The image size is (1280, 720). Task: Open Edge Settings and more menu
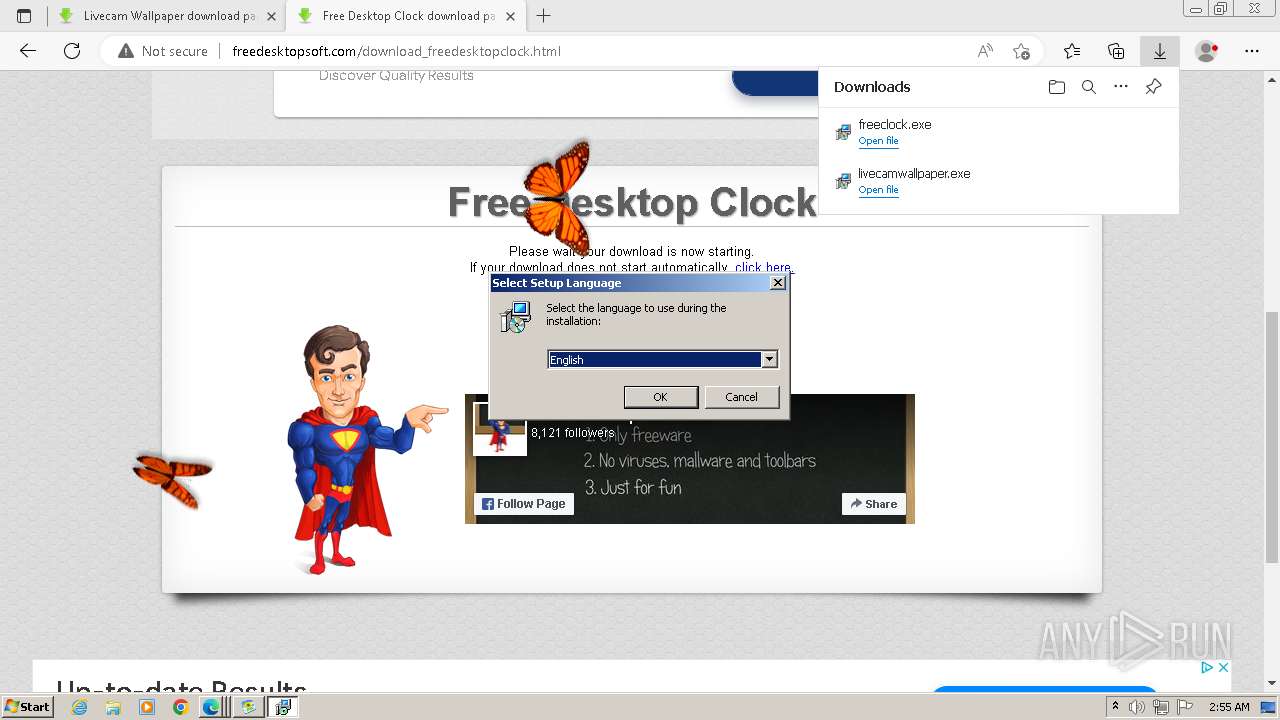point(1252,51)
